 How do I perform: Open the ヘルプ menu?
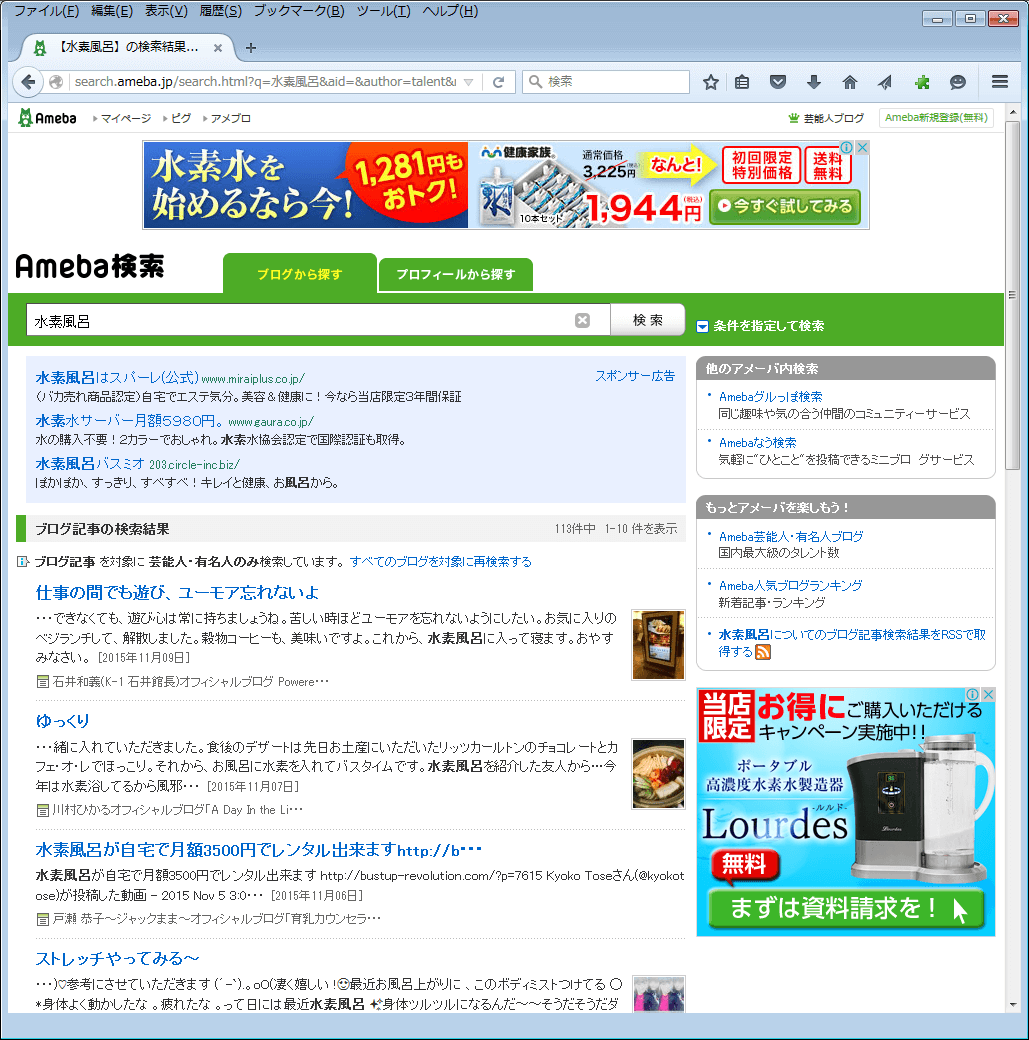(450, 11)
